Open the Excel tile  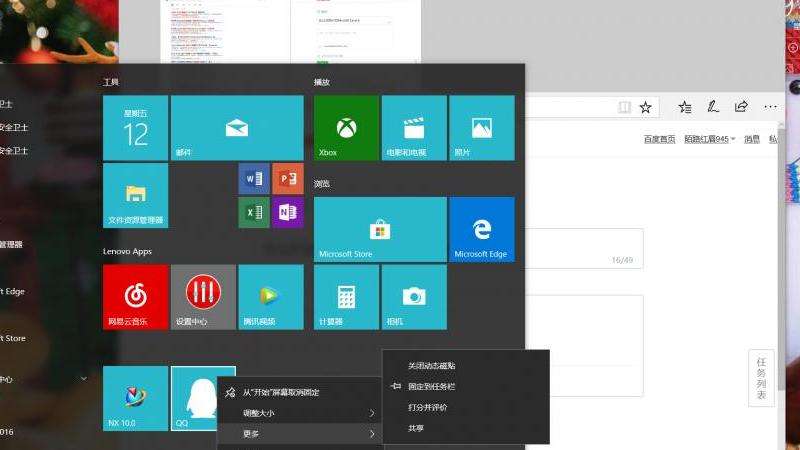tap(254, 212)
